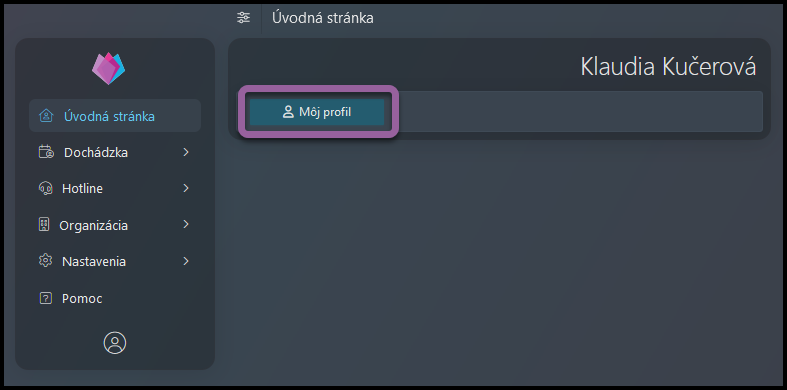The image size is (787, 390).
Task: Expand the Hotline submenu arrow
Action: tap(186, 188)
